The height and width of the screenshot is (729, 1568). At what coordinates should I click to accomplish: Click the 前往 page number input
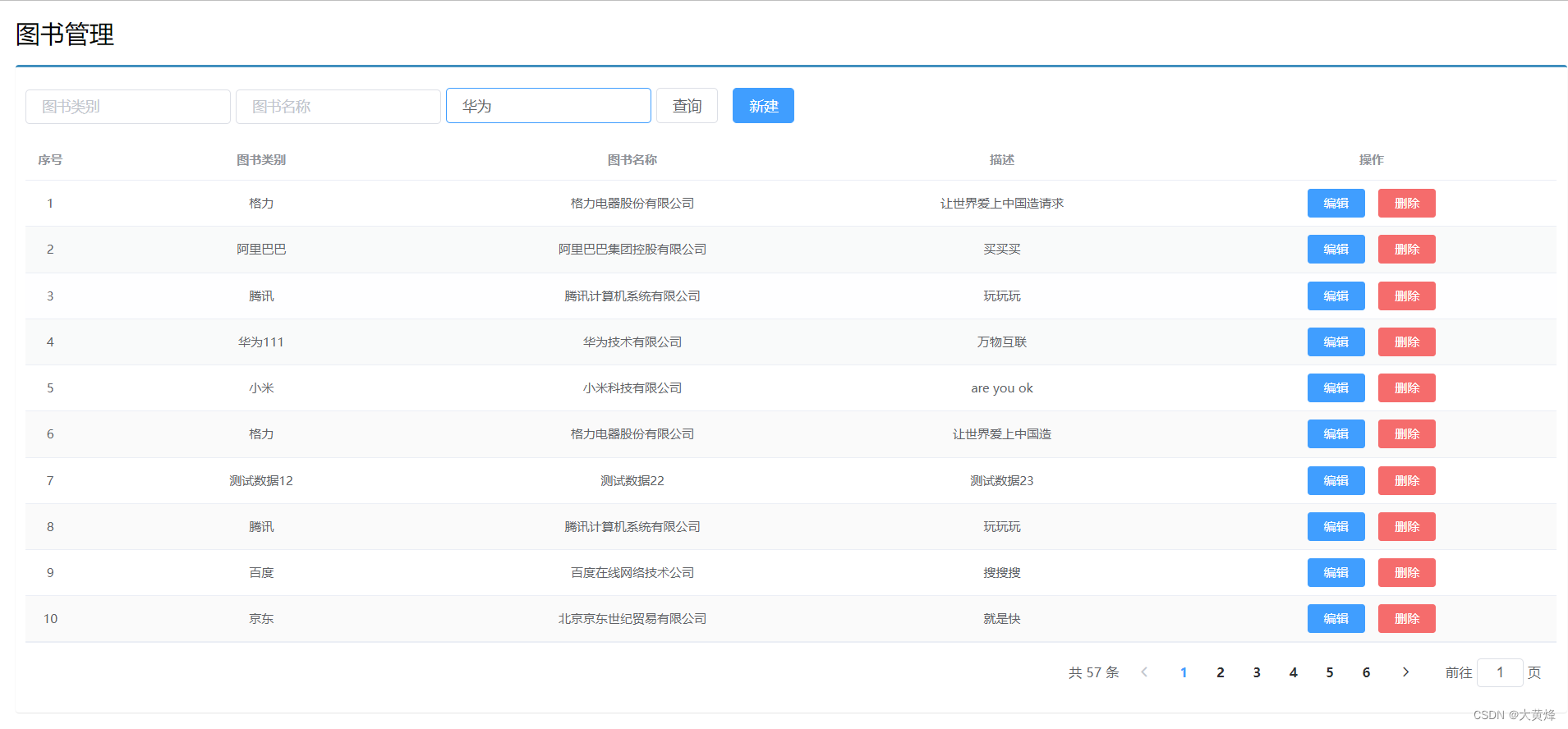click(1500, 672)
